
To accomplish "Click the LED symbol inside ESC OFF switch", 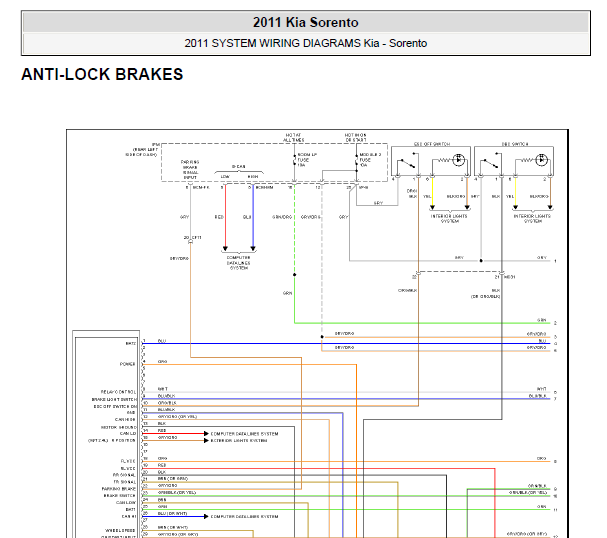I will point(459,159).
